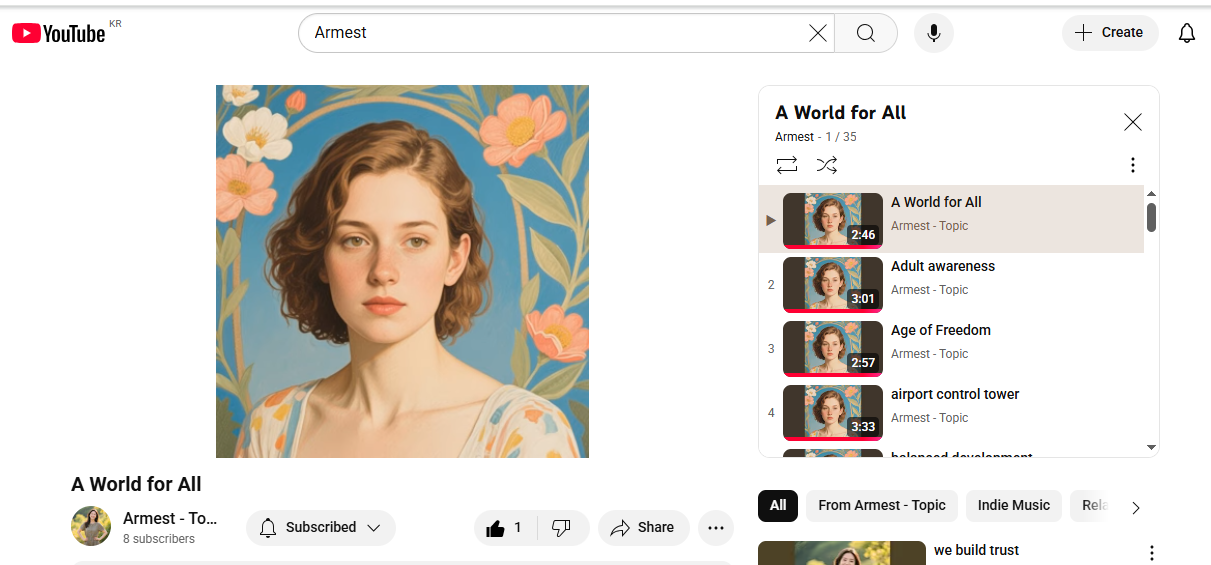1211x565 pixels.
Task: Show more filter chips with arrow
Action: (1135, 507)
